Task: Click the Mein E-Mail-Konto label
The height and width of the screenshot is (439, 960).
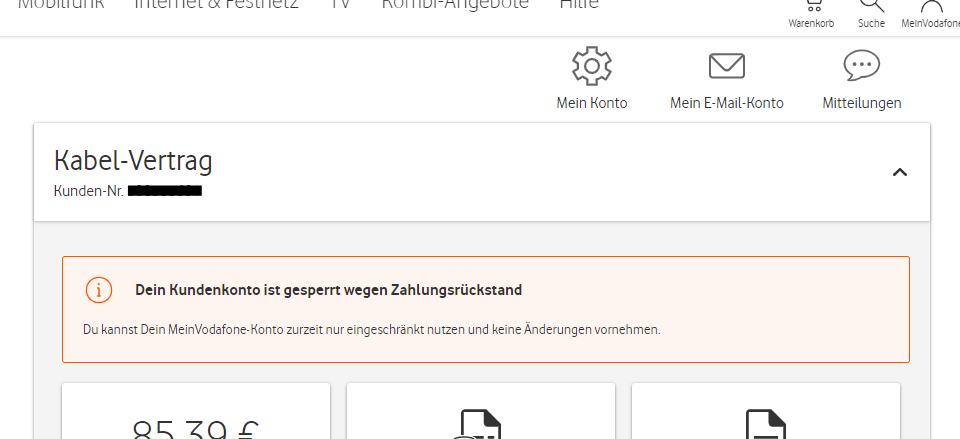Action: 727,103
